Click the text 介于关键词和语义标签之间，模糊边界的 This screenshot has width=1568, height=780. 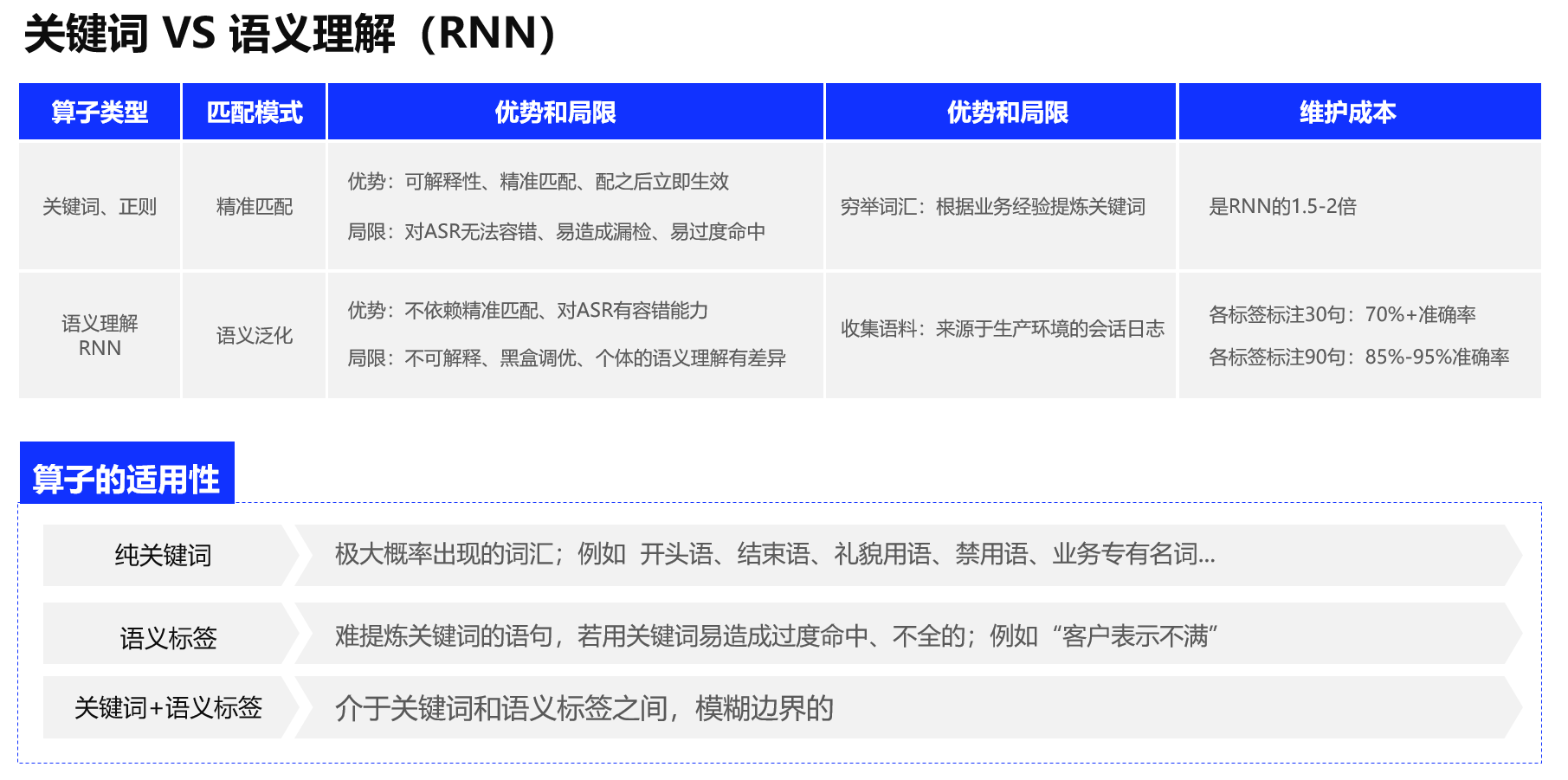[x=584, y=708]
